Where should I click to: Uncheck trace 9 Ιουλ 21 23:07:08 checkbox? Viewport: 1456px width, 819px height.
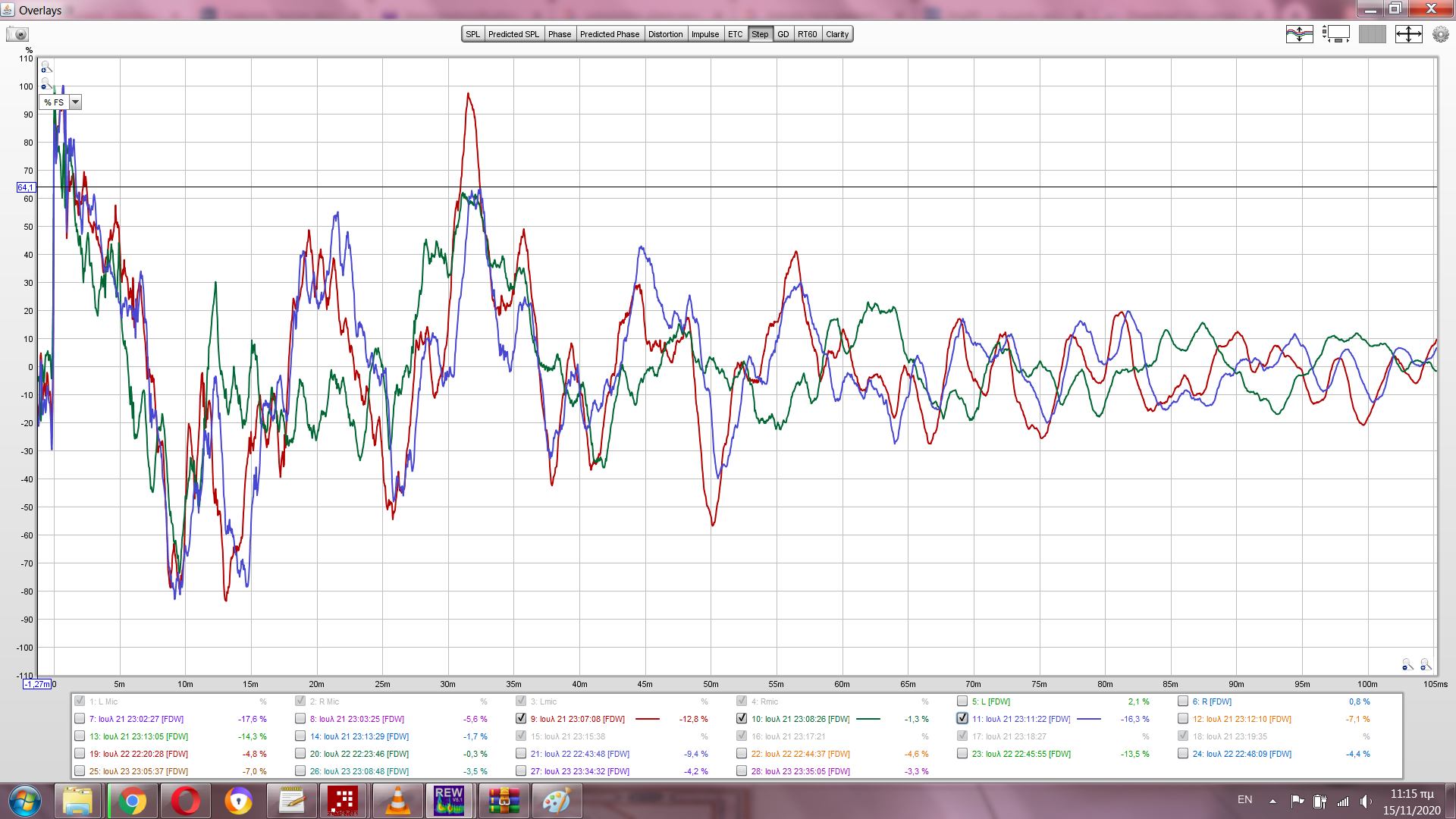(521, 718)
